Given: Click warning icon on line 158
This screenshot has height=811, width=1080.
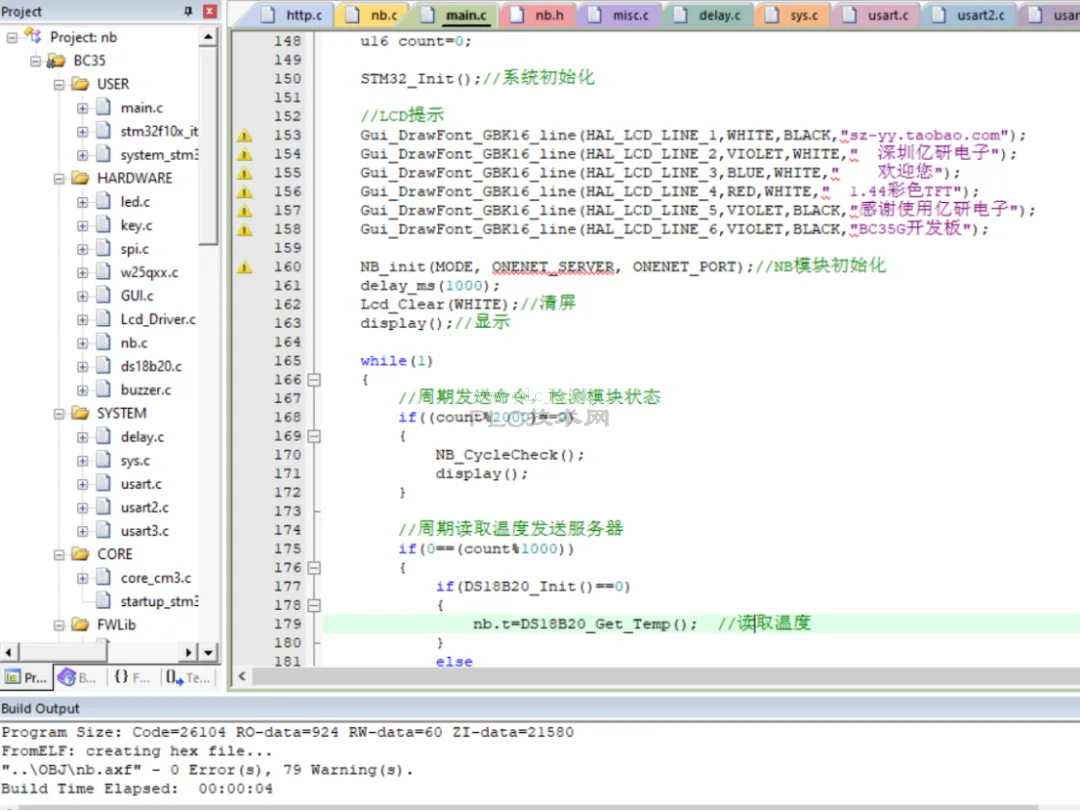Looking at the screenshot, I should (x=245, y=229).
